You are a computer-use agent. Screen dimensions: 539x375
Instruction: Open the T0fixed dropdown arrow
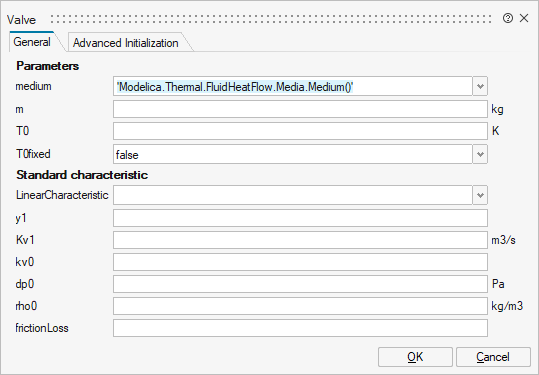pyautogui.click(x=480, y=154)
